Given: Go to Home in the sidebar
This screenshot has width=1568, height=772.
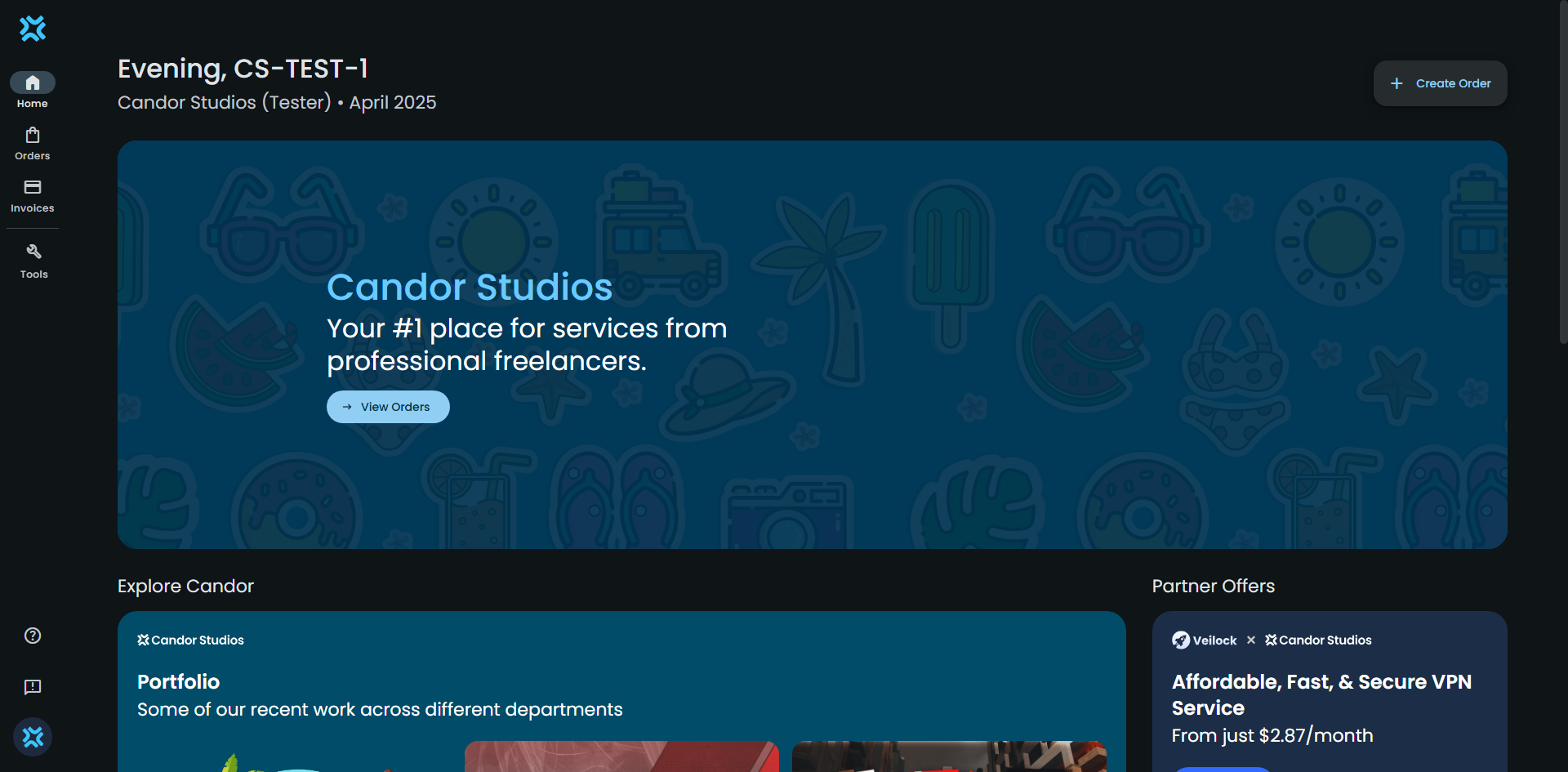Looking at the screenshot, I should tap(33, 90).
